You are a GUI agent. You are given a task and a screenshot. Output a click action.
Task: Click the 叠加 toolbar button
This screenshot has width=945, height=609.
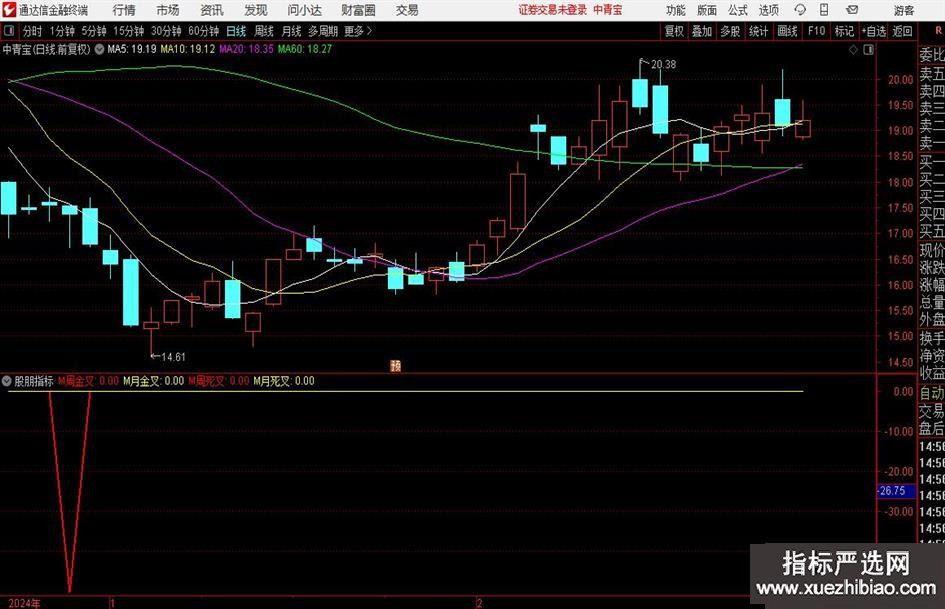click(702, 31)
